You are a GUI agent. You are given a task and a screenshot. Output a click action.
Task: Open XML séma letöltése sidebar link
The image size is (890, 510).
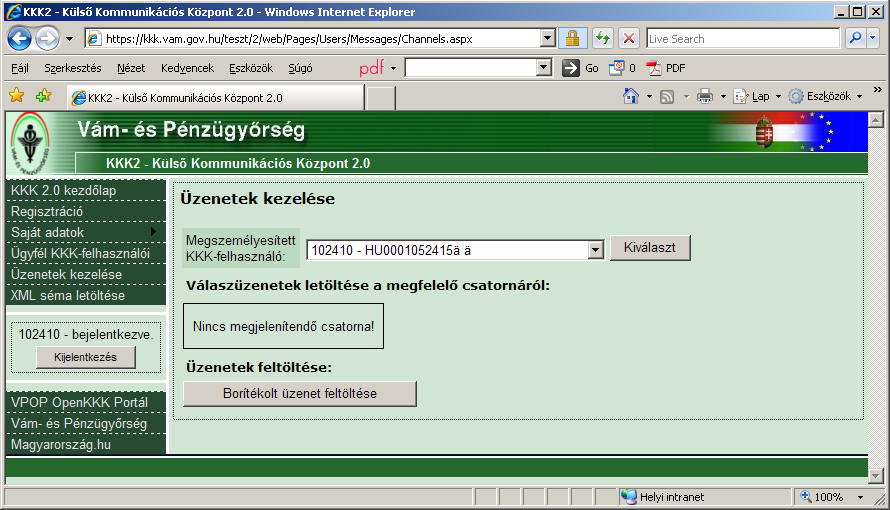(86, 296)
